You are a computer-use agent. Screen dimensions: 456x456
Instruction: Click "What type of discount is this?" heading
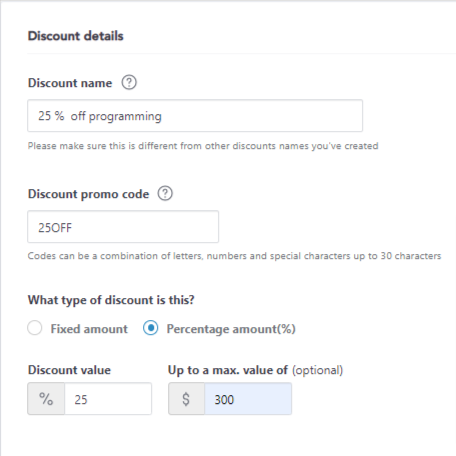111,300
